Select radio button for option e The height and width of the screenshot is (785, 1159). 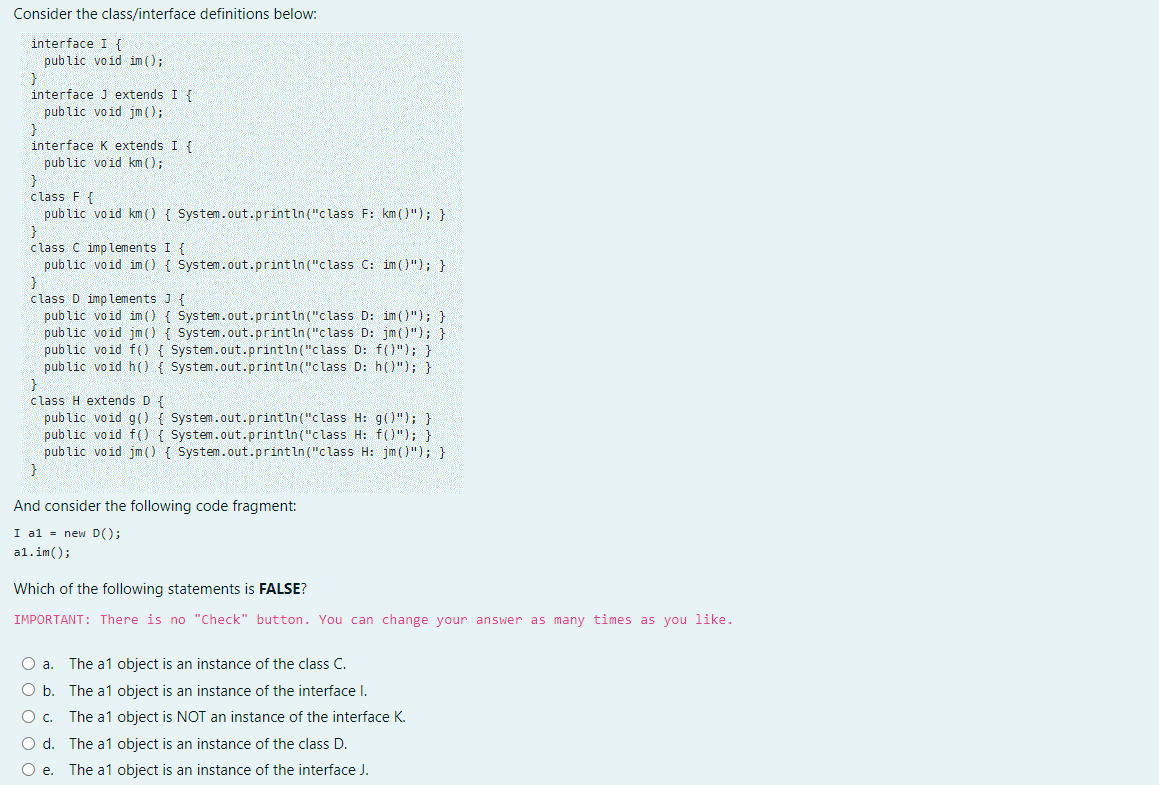click(29, 769)
